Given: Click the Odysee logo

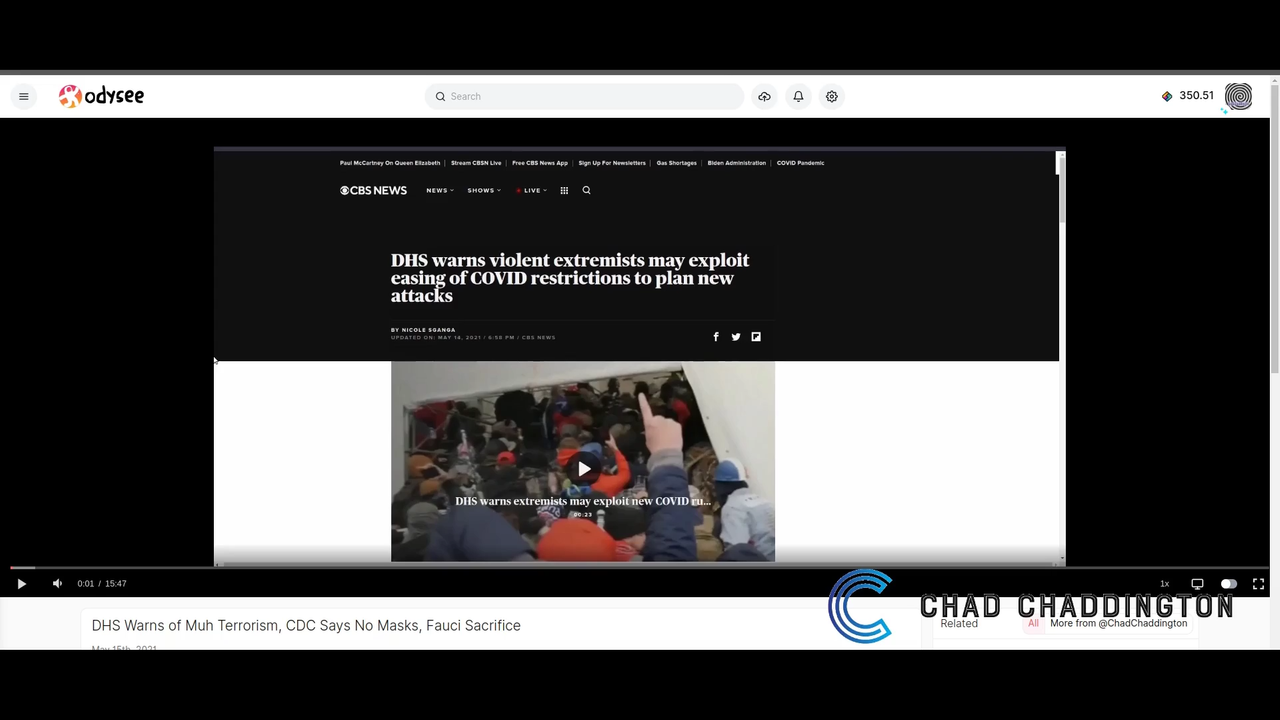Looking at the screenshot, I should (101, 96).
